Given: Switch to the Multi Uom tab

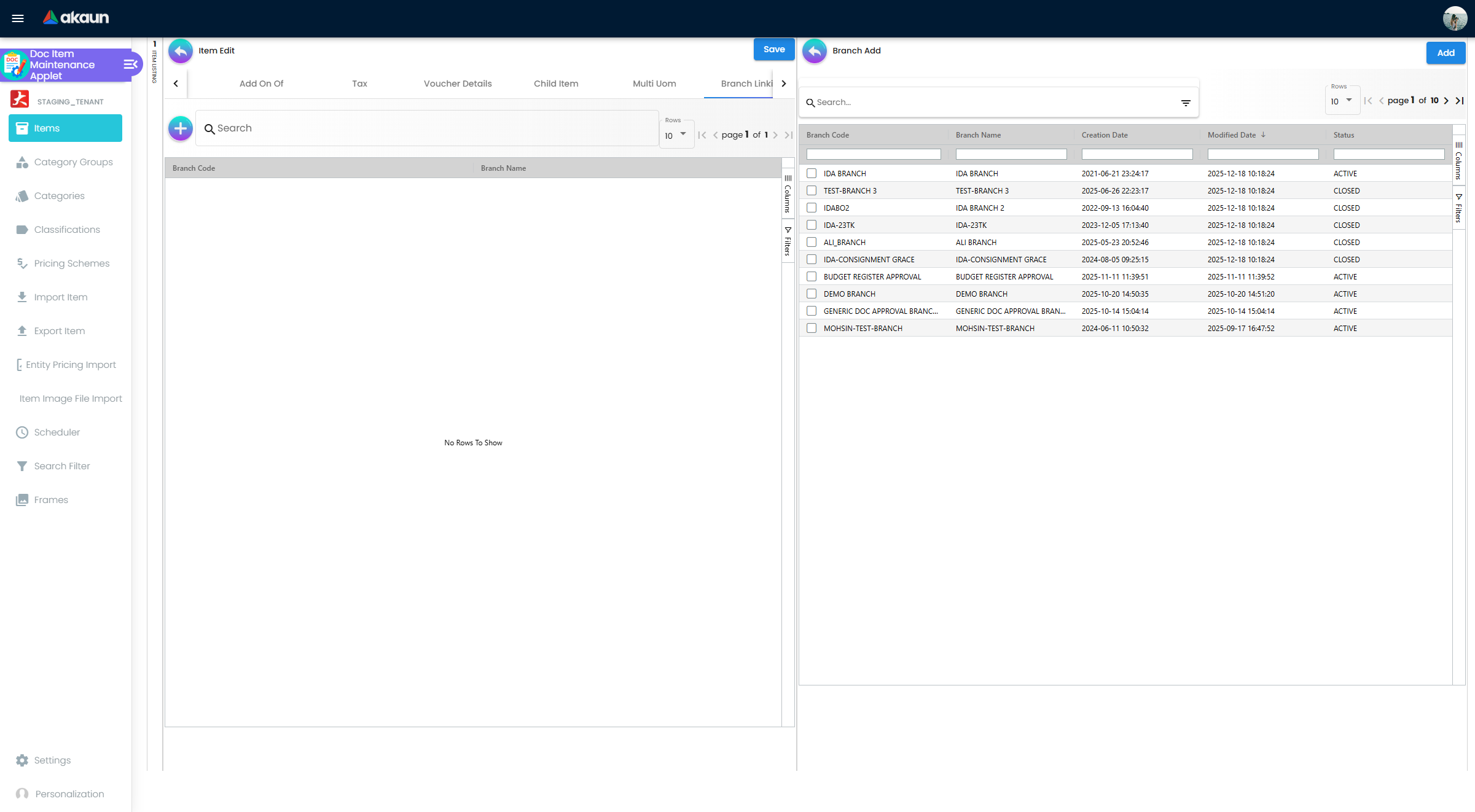Looking at the screenshot, I should click(x=654, y=84).
